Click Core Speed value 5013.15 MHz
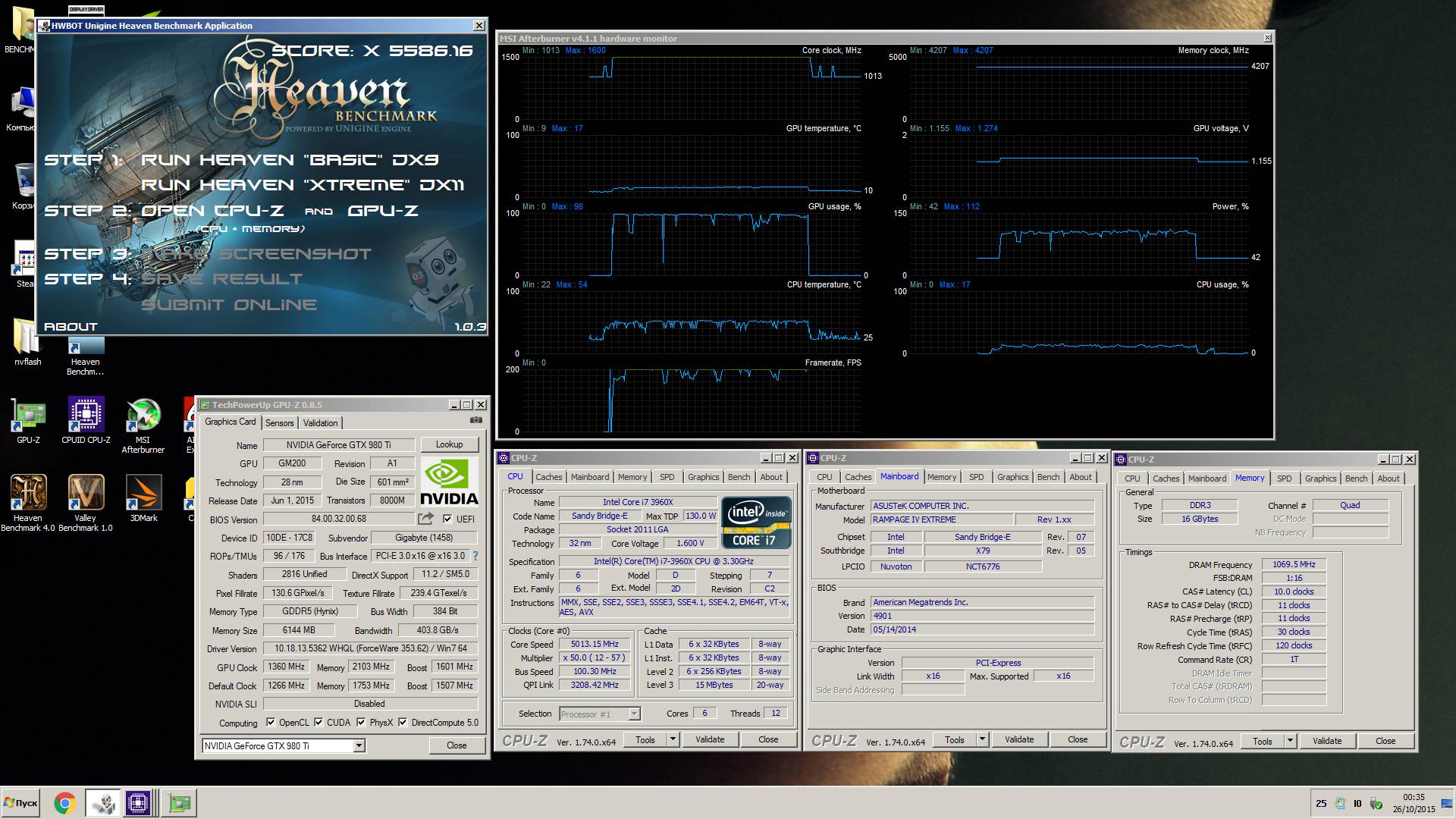 pos(595,644)
